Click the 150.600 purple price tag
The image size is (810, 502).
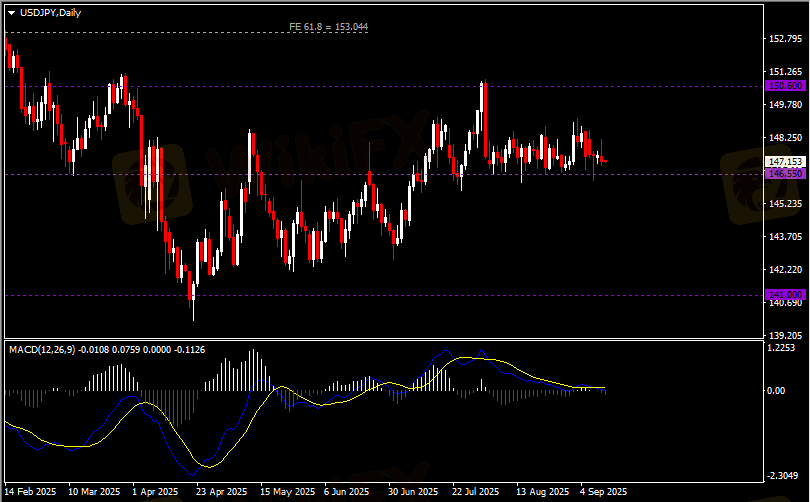coord(784,86)
